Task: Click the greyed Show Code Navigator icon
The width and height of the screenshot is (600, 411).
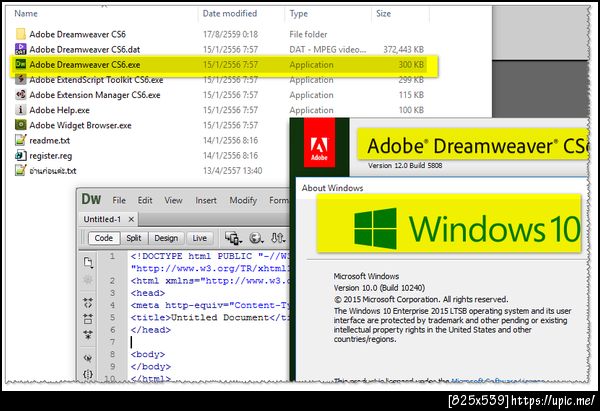Action: click(88, 280)
